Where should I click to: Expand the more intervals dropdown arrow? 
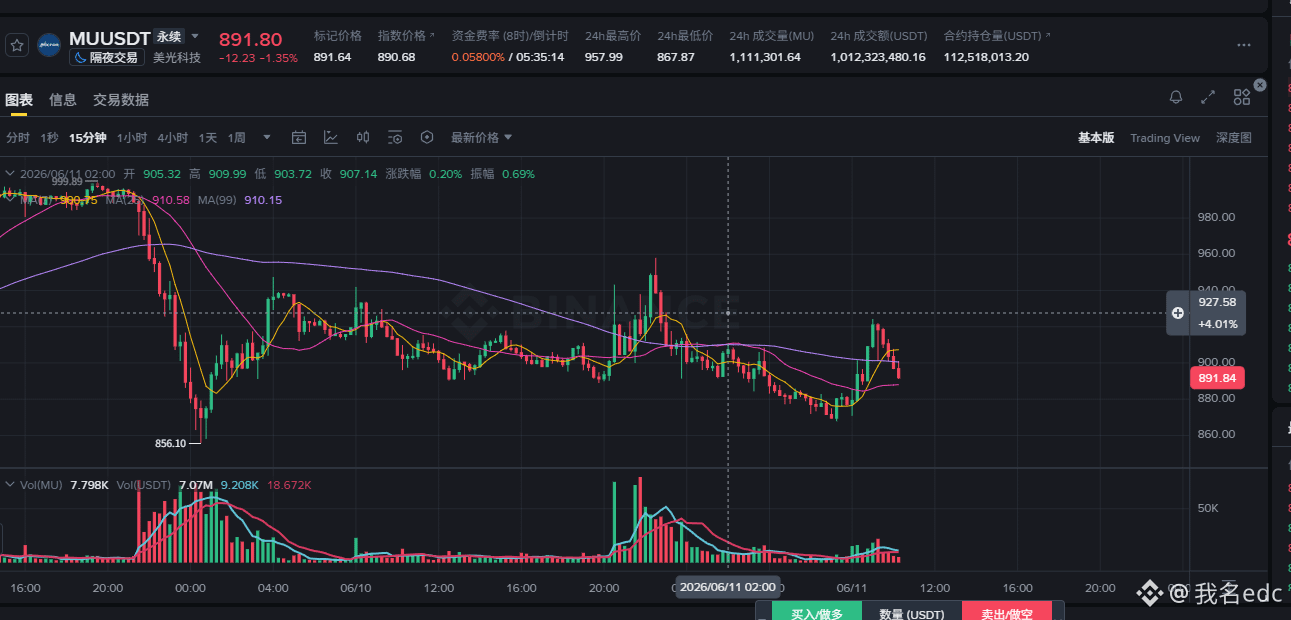(x=267, y=138)
